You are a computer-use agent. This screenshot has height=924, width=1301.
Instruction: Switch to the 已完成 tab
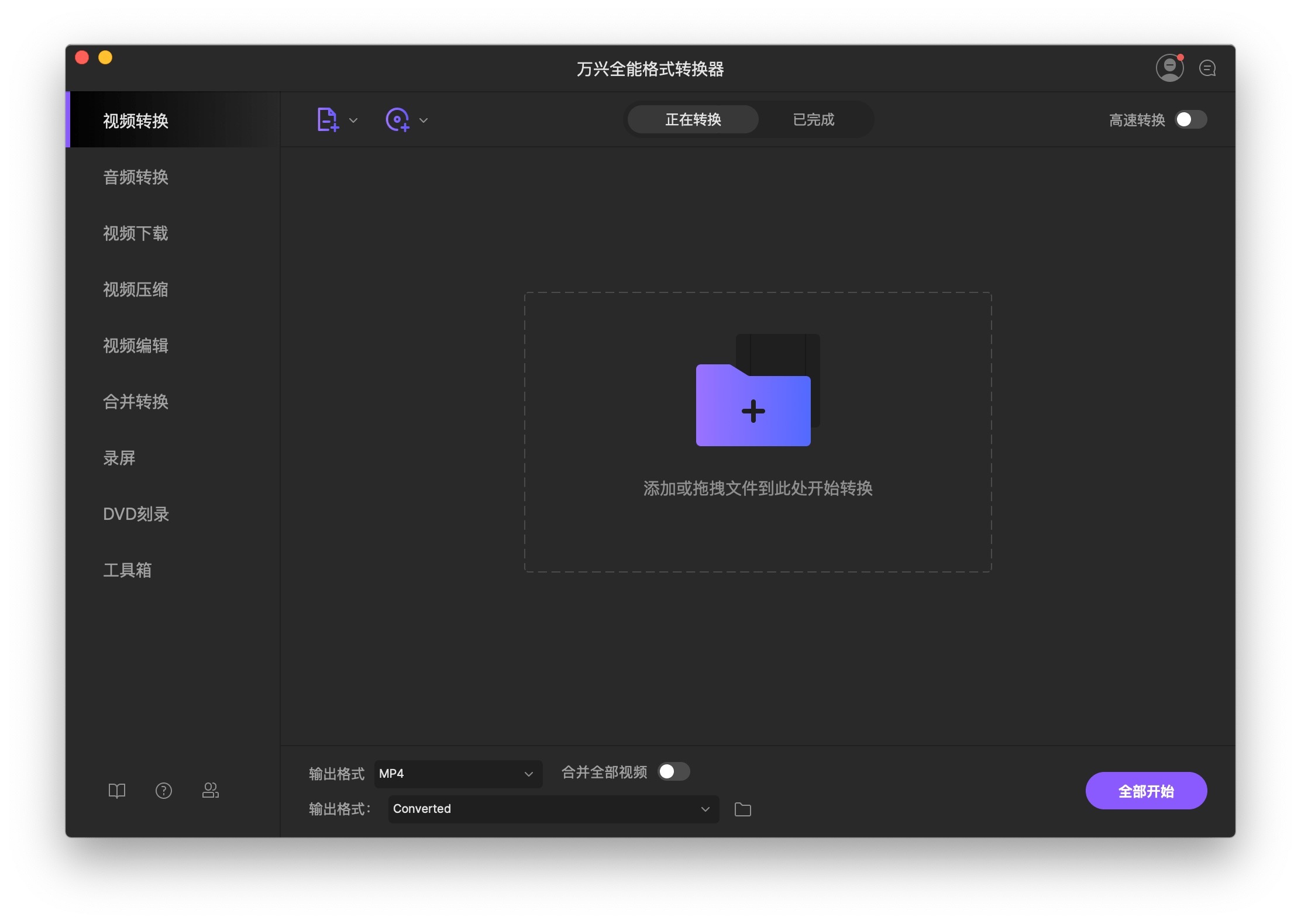pyautogui.click(x=813, y=120)
